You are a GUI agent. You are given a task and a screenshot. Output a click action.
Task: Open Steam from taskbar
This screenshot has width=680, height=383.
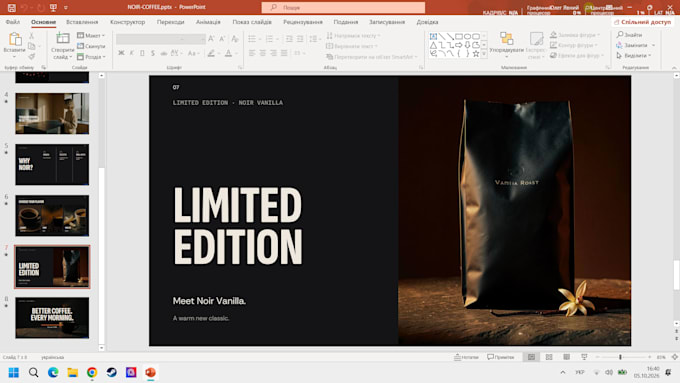pos(111,373)
